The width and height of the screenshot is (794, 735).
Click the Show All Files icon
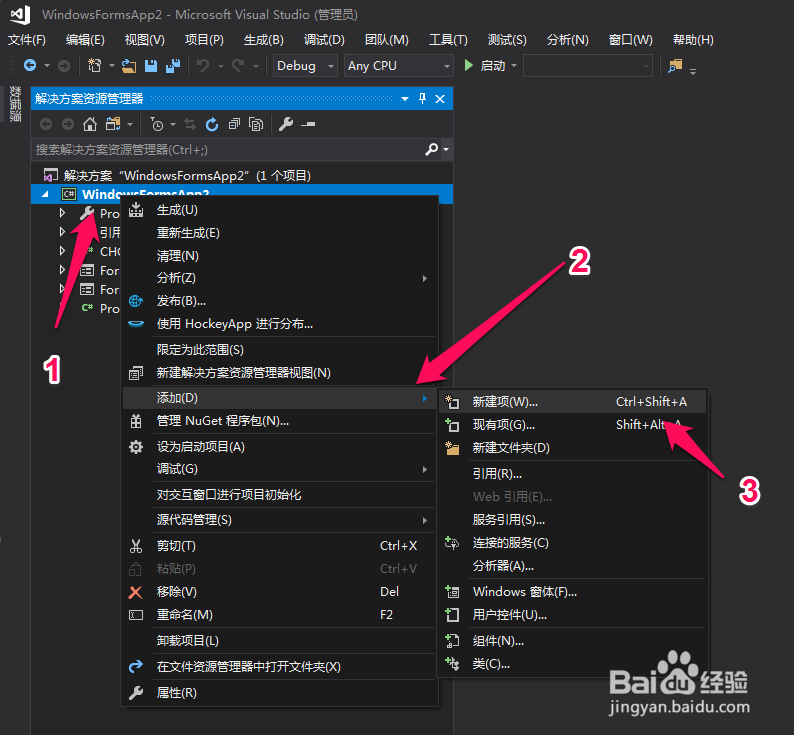(x=256, y=124)
